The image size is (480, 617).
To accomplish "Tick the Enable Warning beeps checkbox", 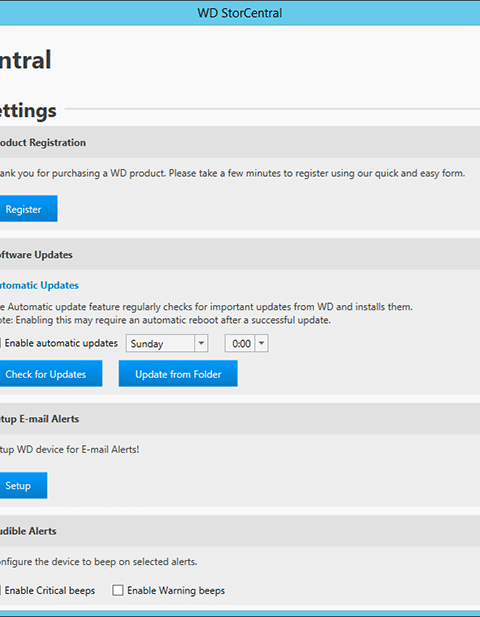I will click(x=118, y=590).
